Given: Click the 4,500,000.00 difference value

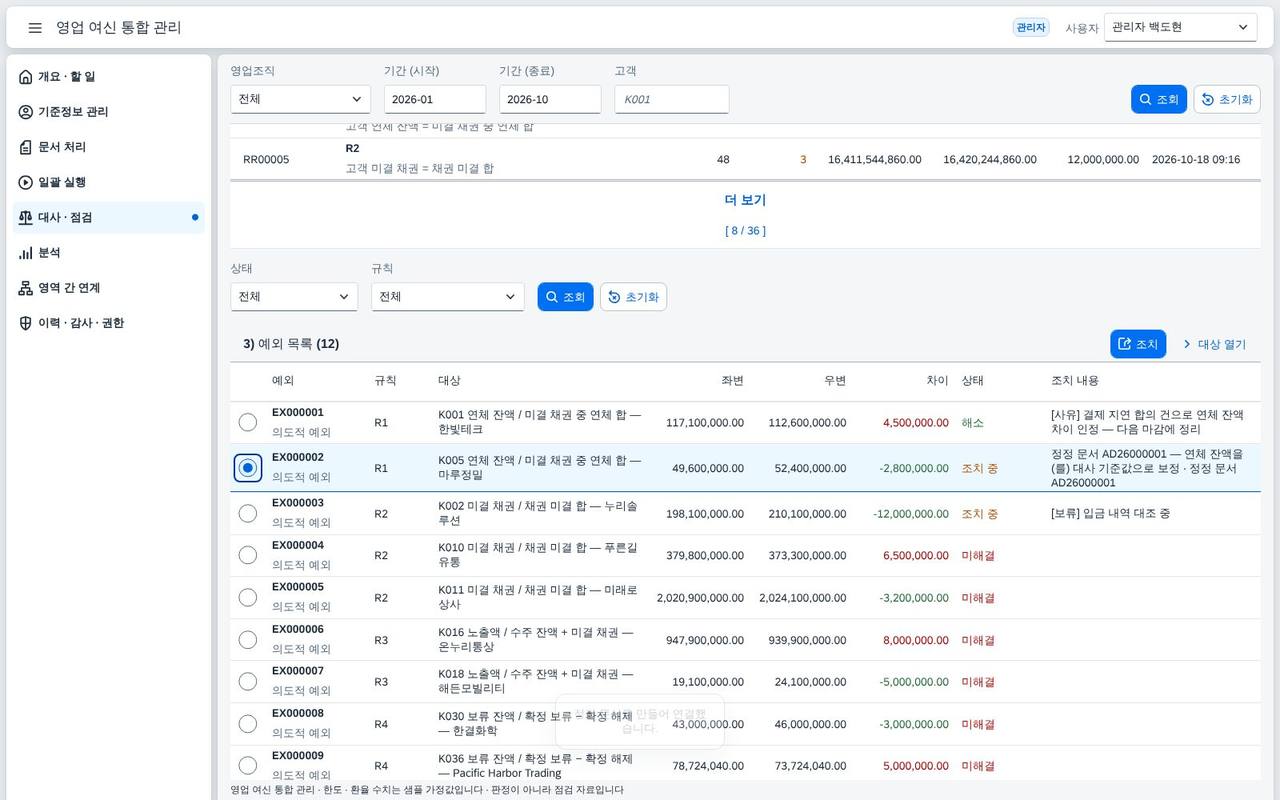Looking at the screenshot, I should (x=916, y=423).
